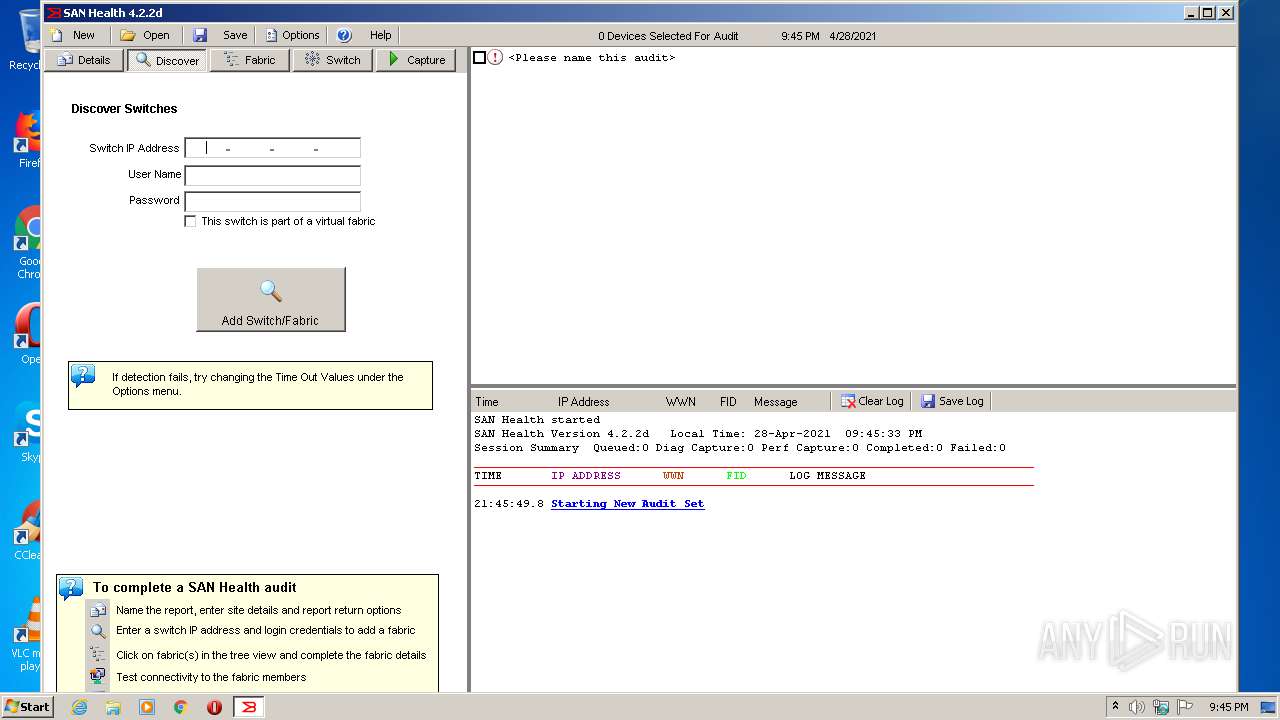This screenshot has width=1280, height=720.
Task: Open 'Starting New Audit Set' link
Action: tap(627, 504)
